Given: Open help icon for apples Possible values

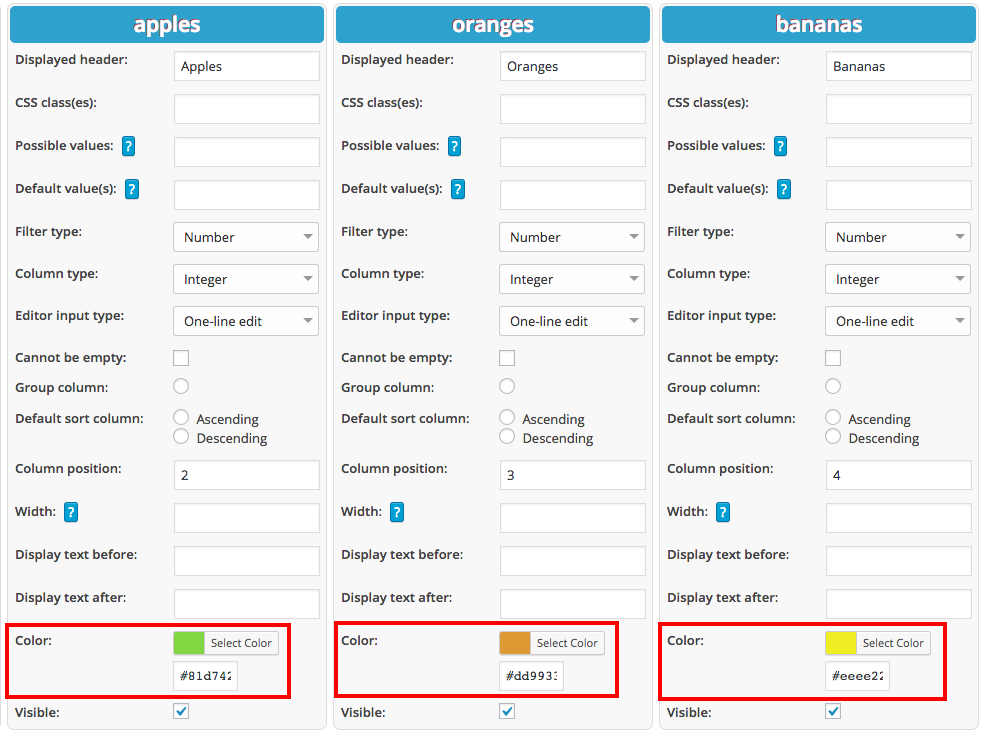Looking at the screenshot, I should [129, 146].
